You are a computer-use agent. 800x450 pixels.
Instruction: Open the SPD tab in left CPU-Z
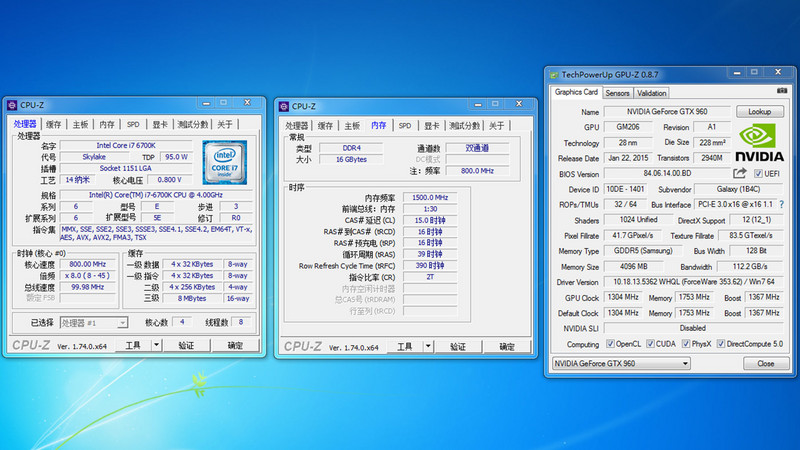pyautogui.click(x=133, y=124)
